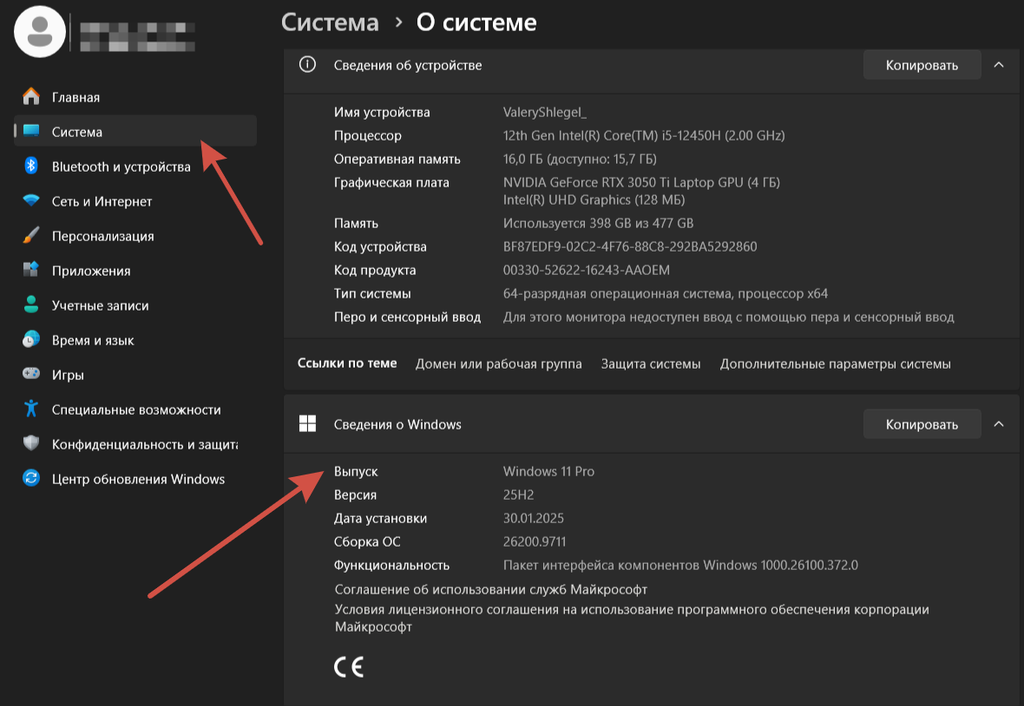The width and height of the screenshot is (1024, 706).
Task: Click system type 64-разрядная операционная система
Action: [665, 293]
